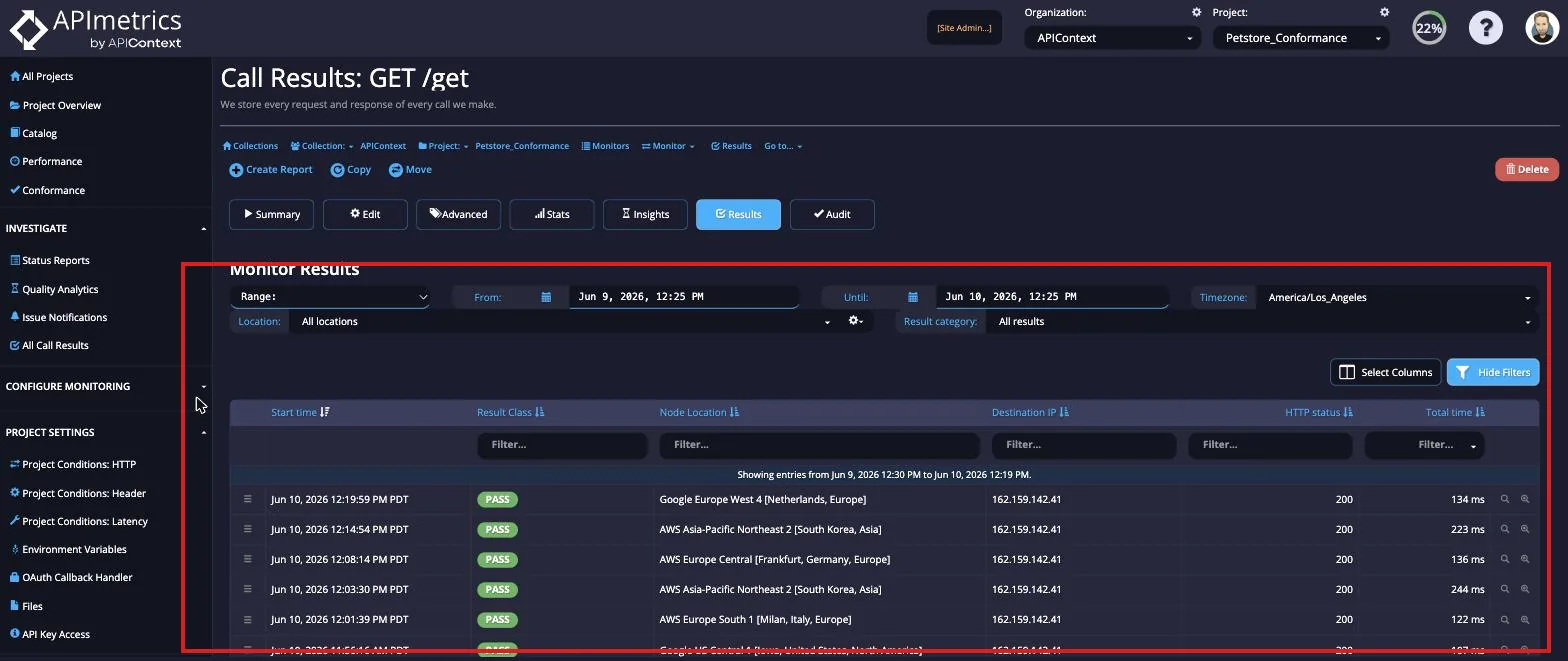Click the Node Location filter field
The width and height of the screenshot is (1568, 661).
(819, 444)
